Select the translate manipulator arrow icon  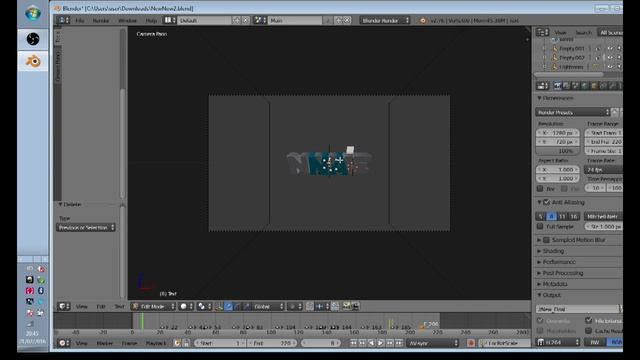coord(229,306)
